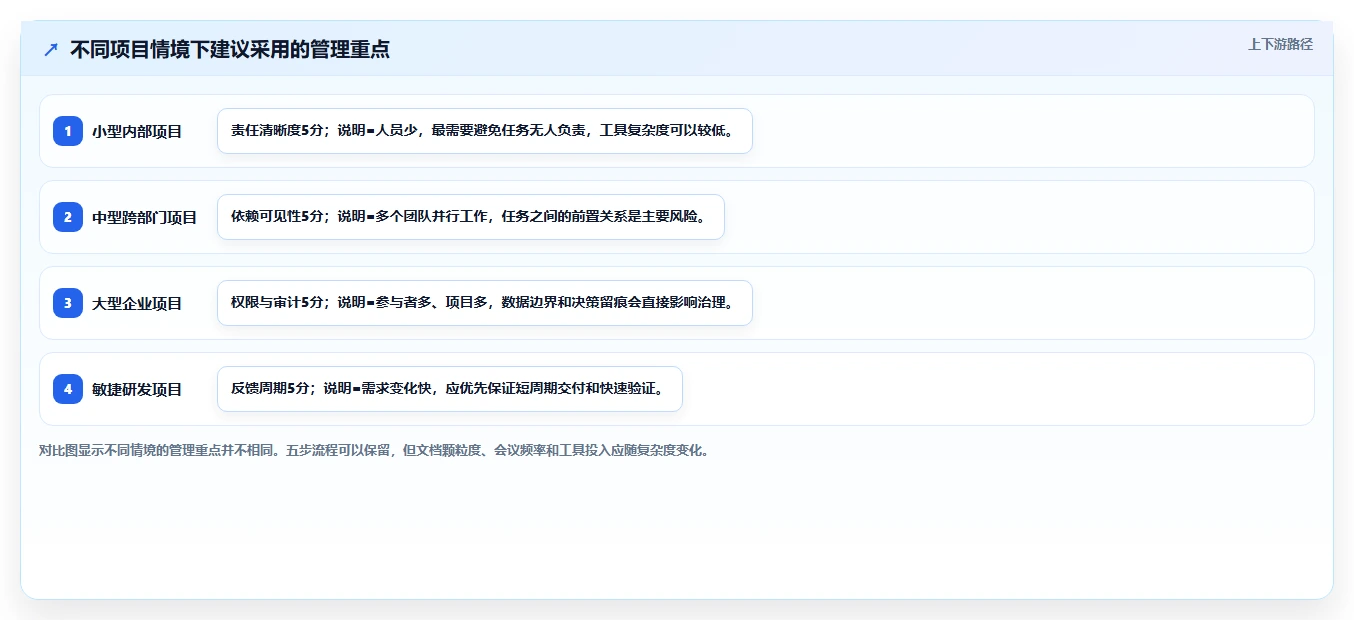
Task: Click the footnote starting with 对比图显示
Action: pyautogui.click(x=374, y=450)
